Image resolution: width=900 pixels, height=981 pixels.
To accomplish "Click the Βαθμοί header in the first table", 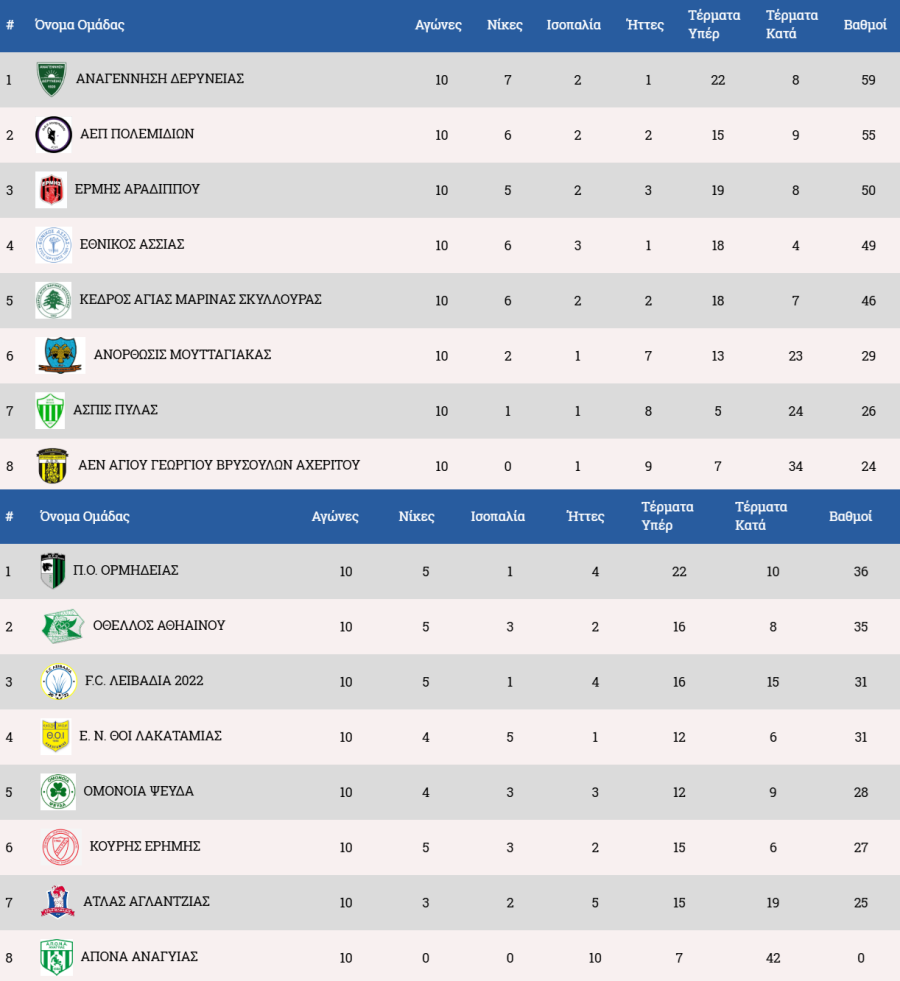I will (x=865, y=25).
